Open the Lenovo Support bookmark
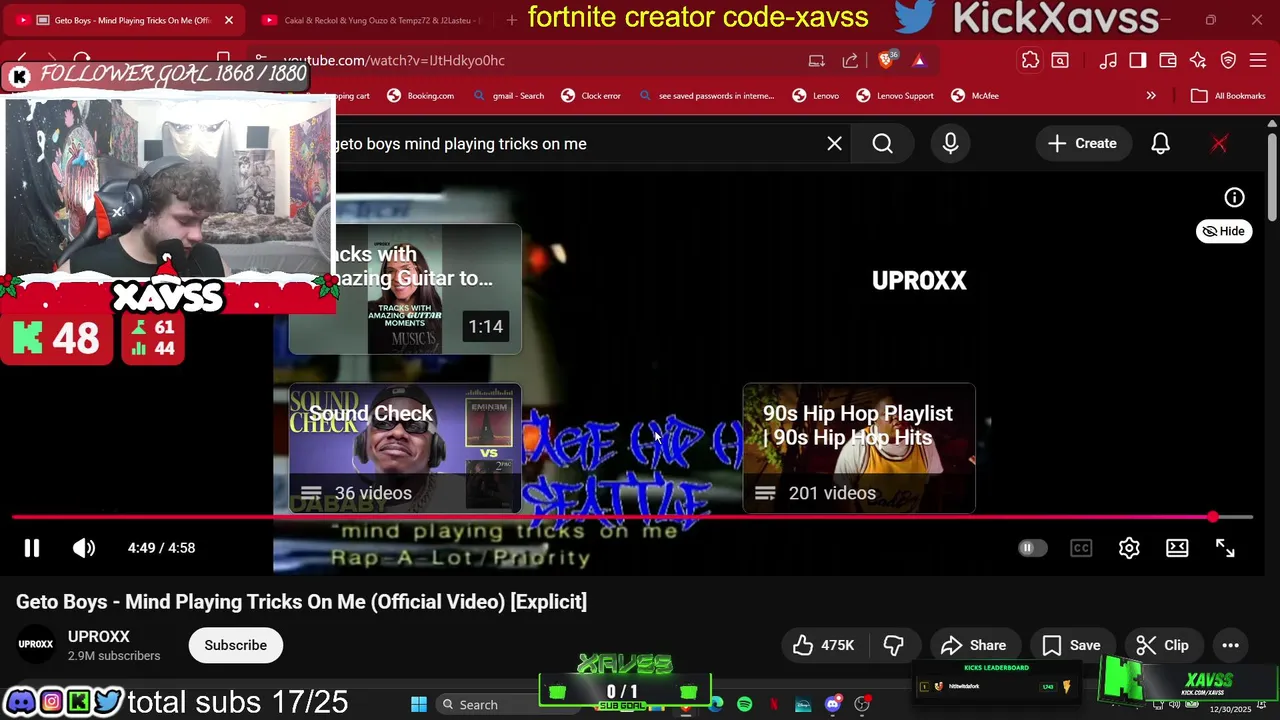 (x=895, y=96)
